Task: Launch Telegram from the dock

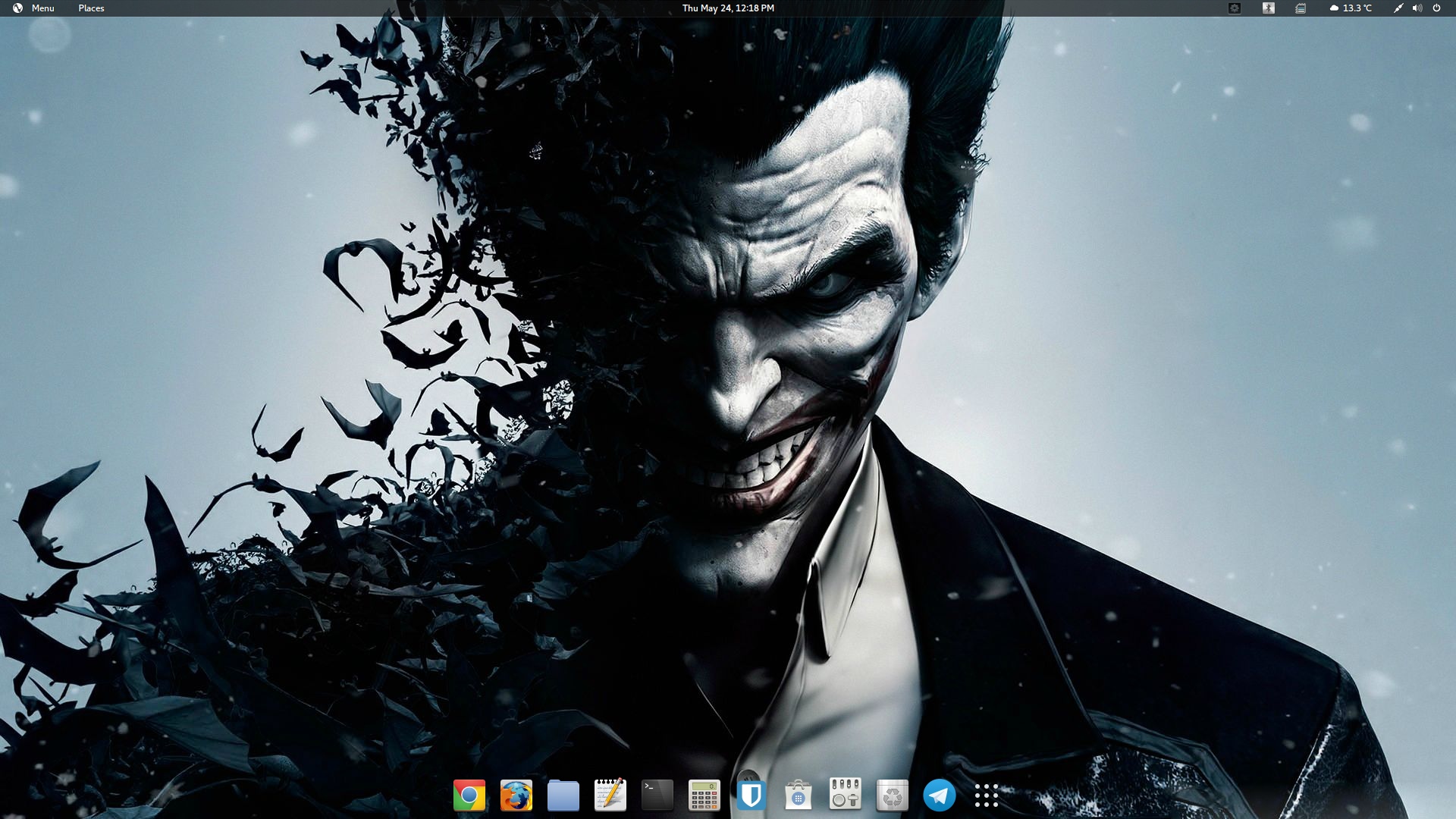Action: pos(939,795)
